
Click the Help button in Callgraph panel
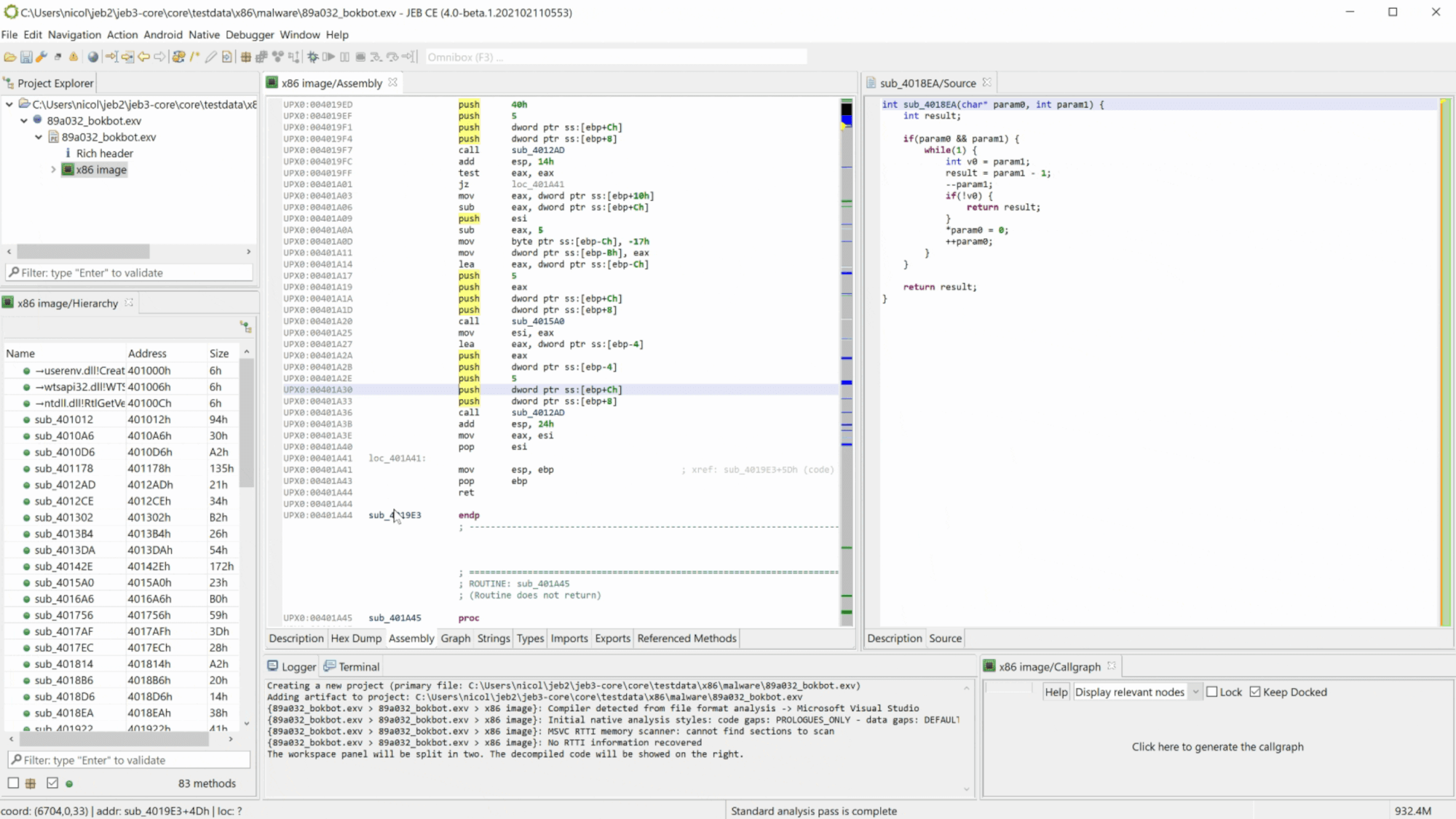pyautogui.click(x=1056, y=692)
